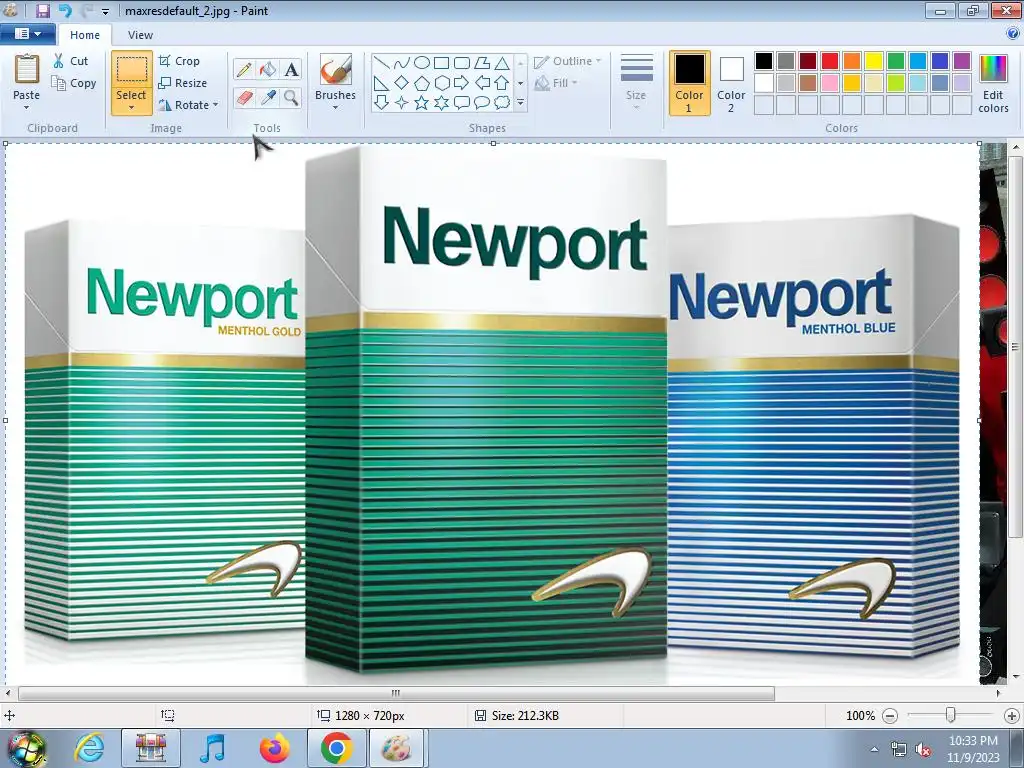Click the horizontal scrollbar thumb

[396, 693]
